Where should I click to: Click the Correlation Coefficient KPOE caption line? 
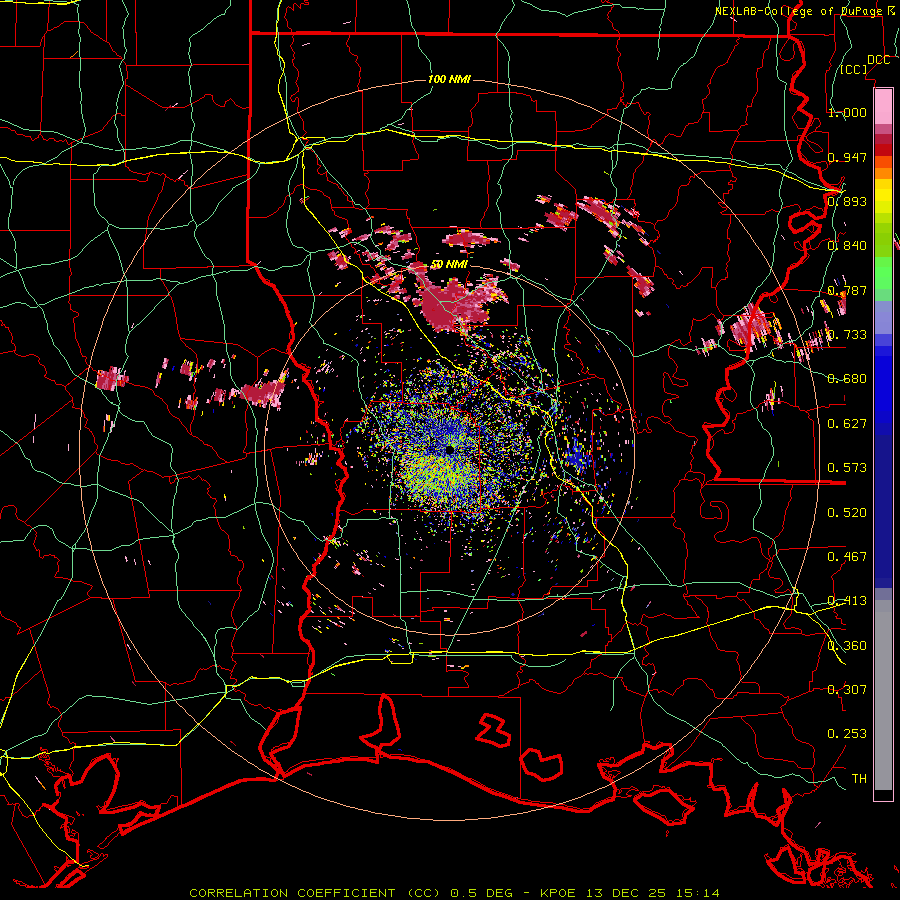(x=454, y=893)
